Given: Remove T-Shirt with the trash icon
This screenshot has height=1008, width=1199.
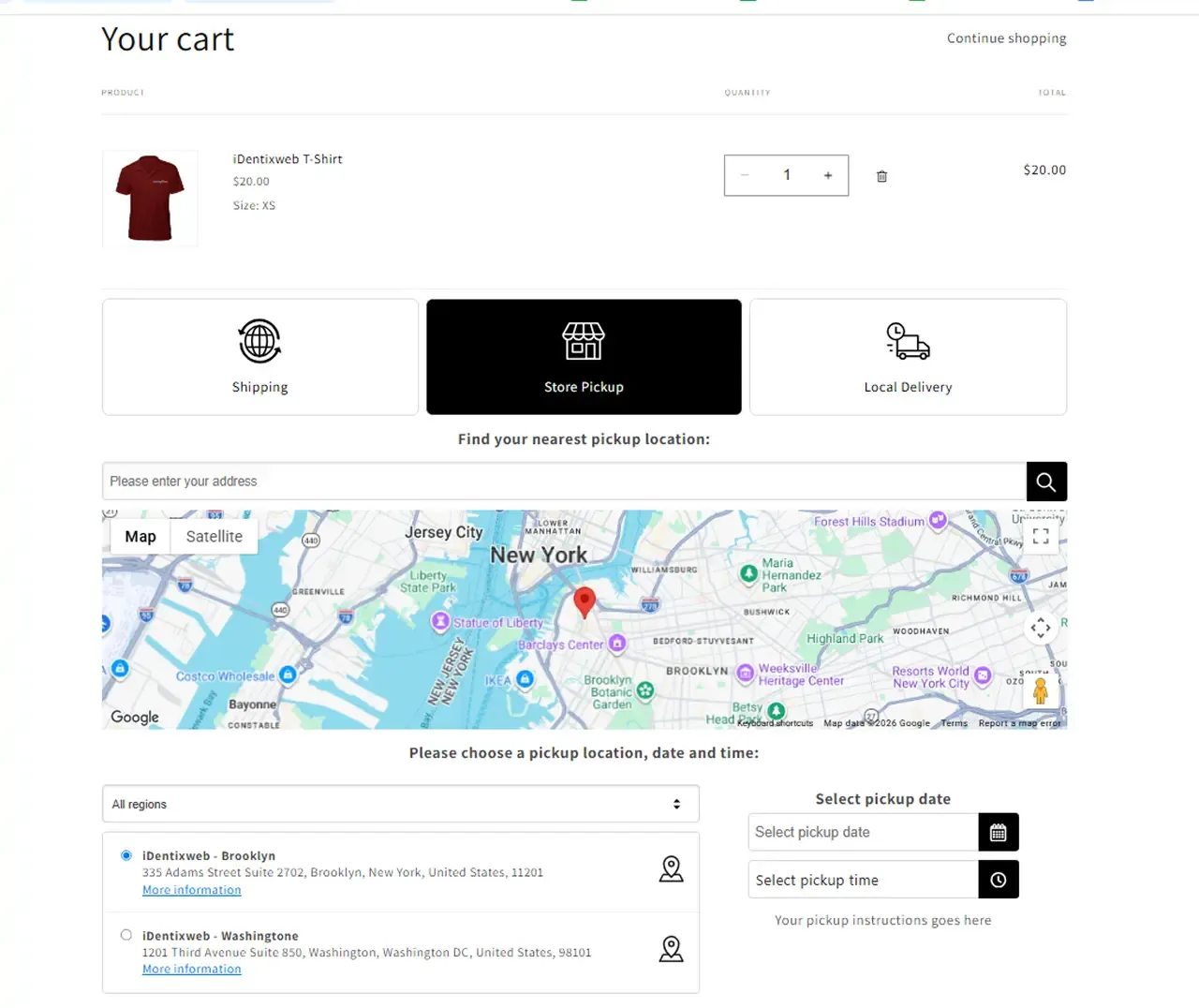Looking at the screenshot, I should coord(881,176).
